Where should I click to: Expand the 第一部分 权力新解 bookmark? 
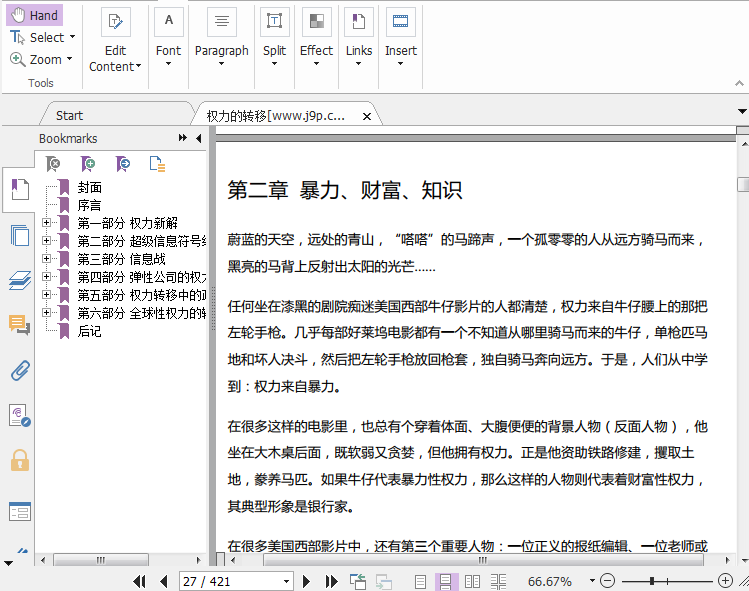click(x=47, y=223)
